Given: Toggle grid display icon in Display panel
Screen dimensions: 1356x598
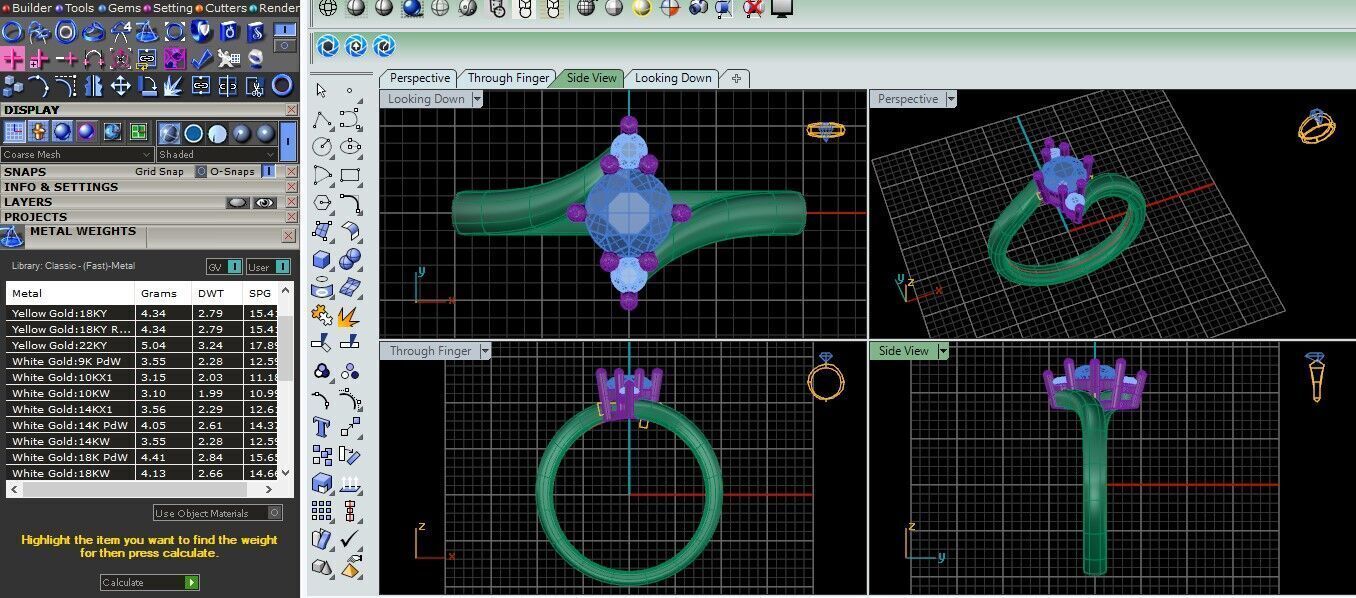Looking at the screenshot, I should pos(15,132).
